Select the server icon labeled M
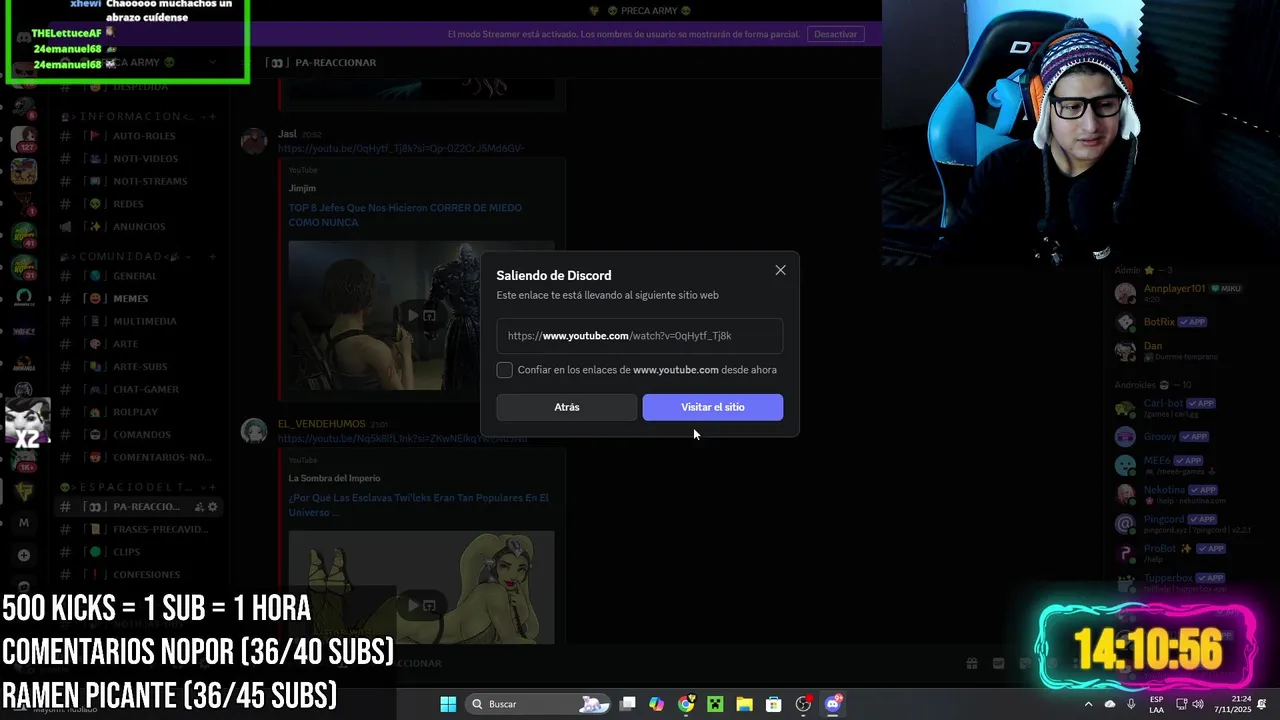The image size is (1280, 720). (24, 523)
